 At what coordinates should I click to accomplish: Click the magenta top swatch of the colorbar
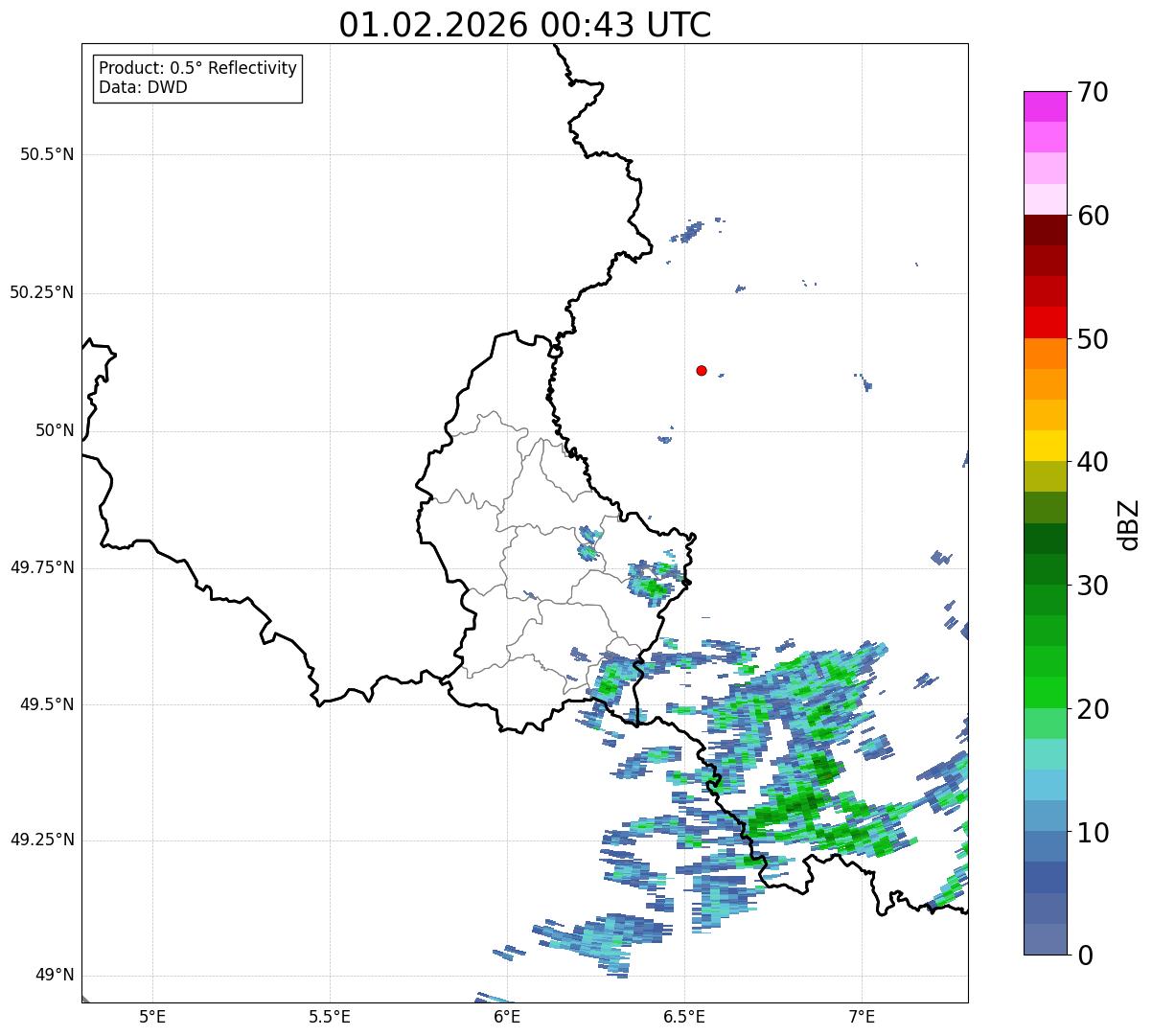click(x=1045, y=106)
